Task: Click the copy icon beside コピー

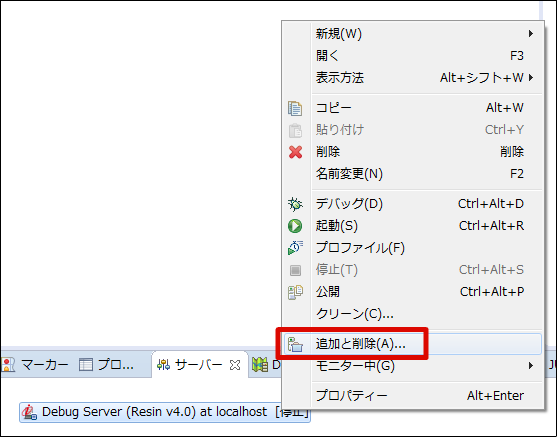Action: coord(295,108)
